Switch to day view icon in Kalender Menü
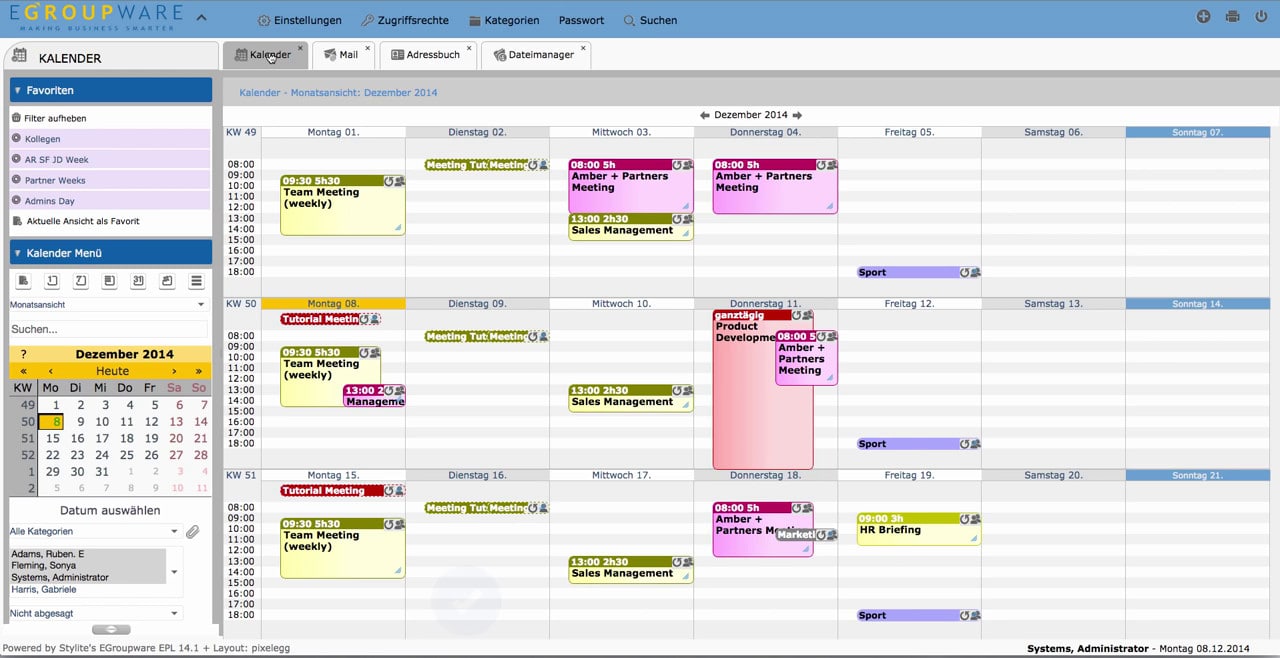This screenshot has width=1280, height=658. coord(53,281)
